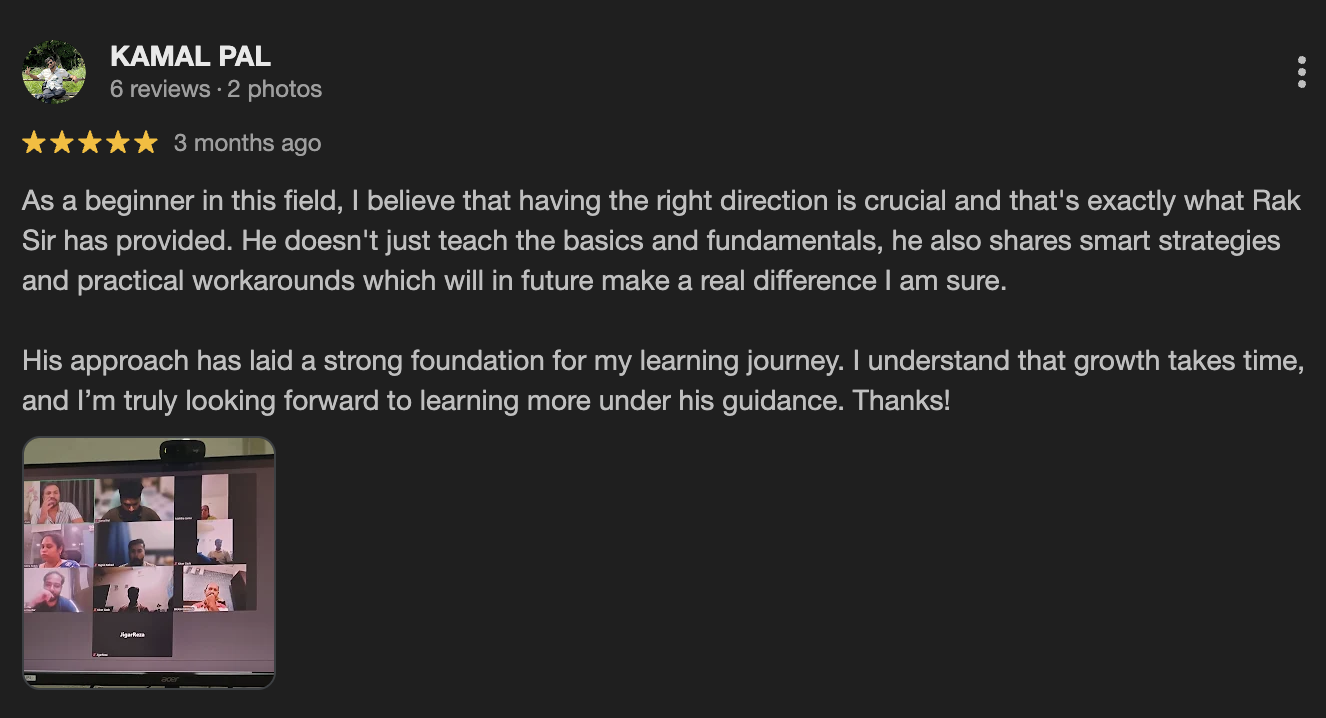Image resolution: width=1326 pixels, height=718 pixels.
Task: Click the review line starting "As a beginner"
Action: [600, 201]
